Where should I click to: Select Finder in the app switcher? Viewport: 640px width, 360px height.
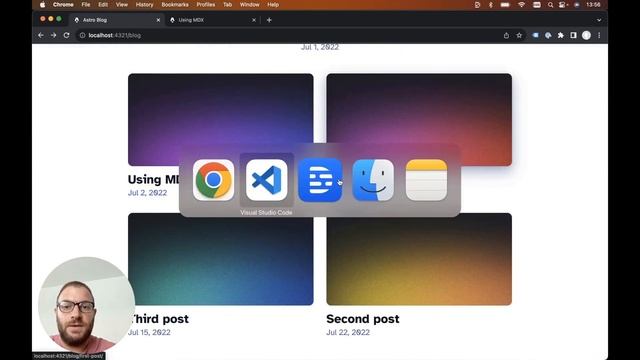373,180
